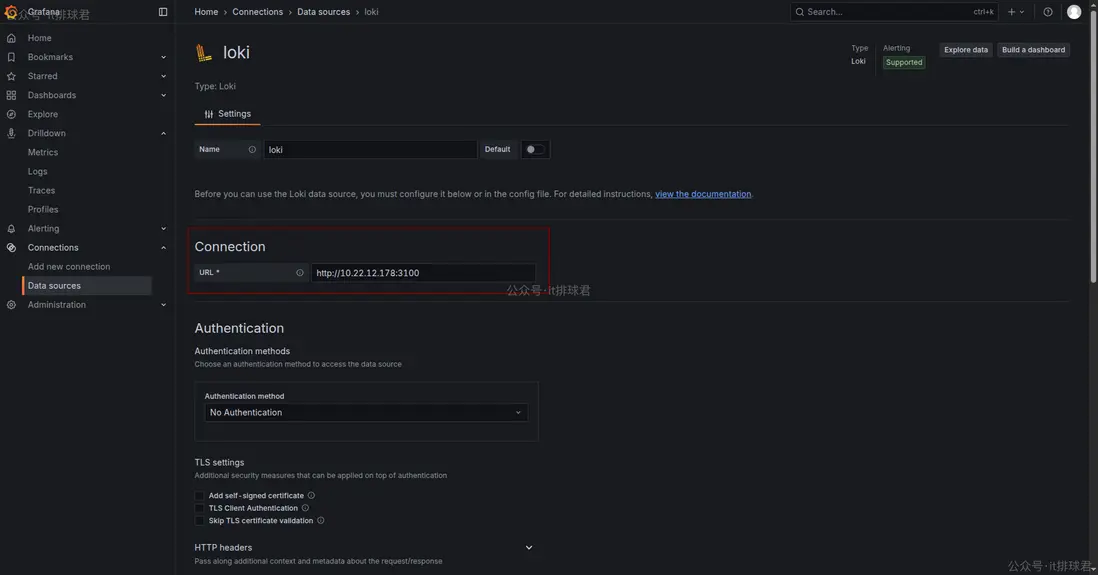Viewport: 1098px width, 575px height.
Task: Click the Grafana logo icon
Action: point(11,12)
